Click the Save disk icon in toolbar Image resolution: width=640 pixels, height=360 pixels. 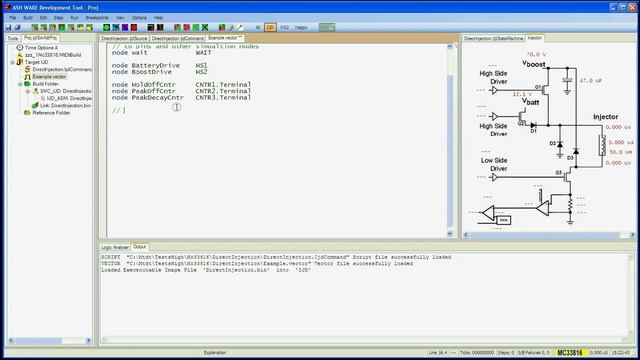(x=8, y=27)
